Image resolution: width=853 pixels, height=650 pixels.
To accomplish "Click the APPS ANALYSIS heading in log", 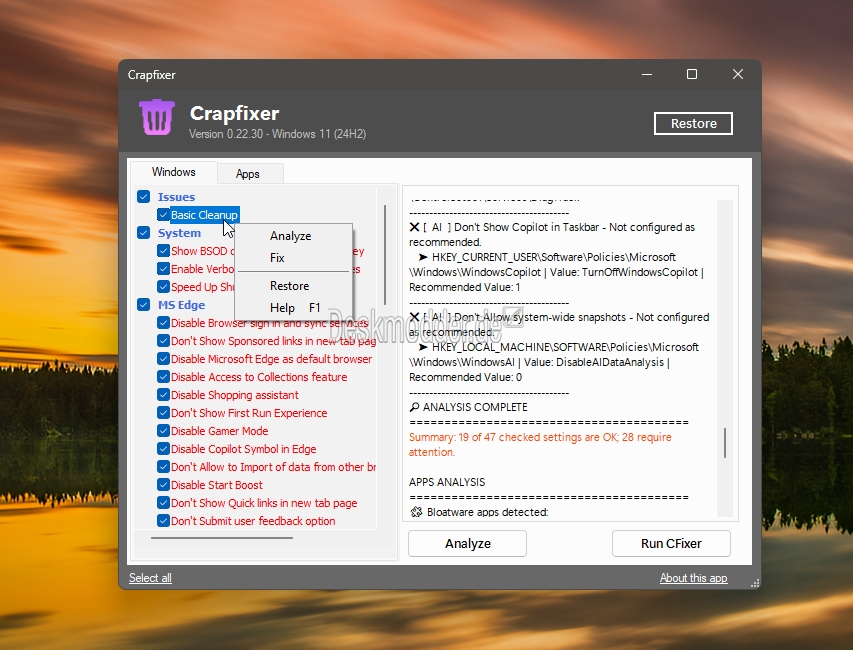I will 447,482.
